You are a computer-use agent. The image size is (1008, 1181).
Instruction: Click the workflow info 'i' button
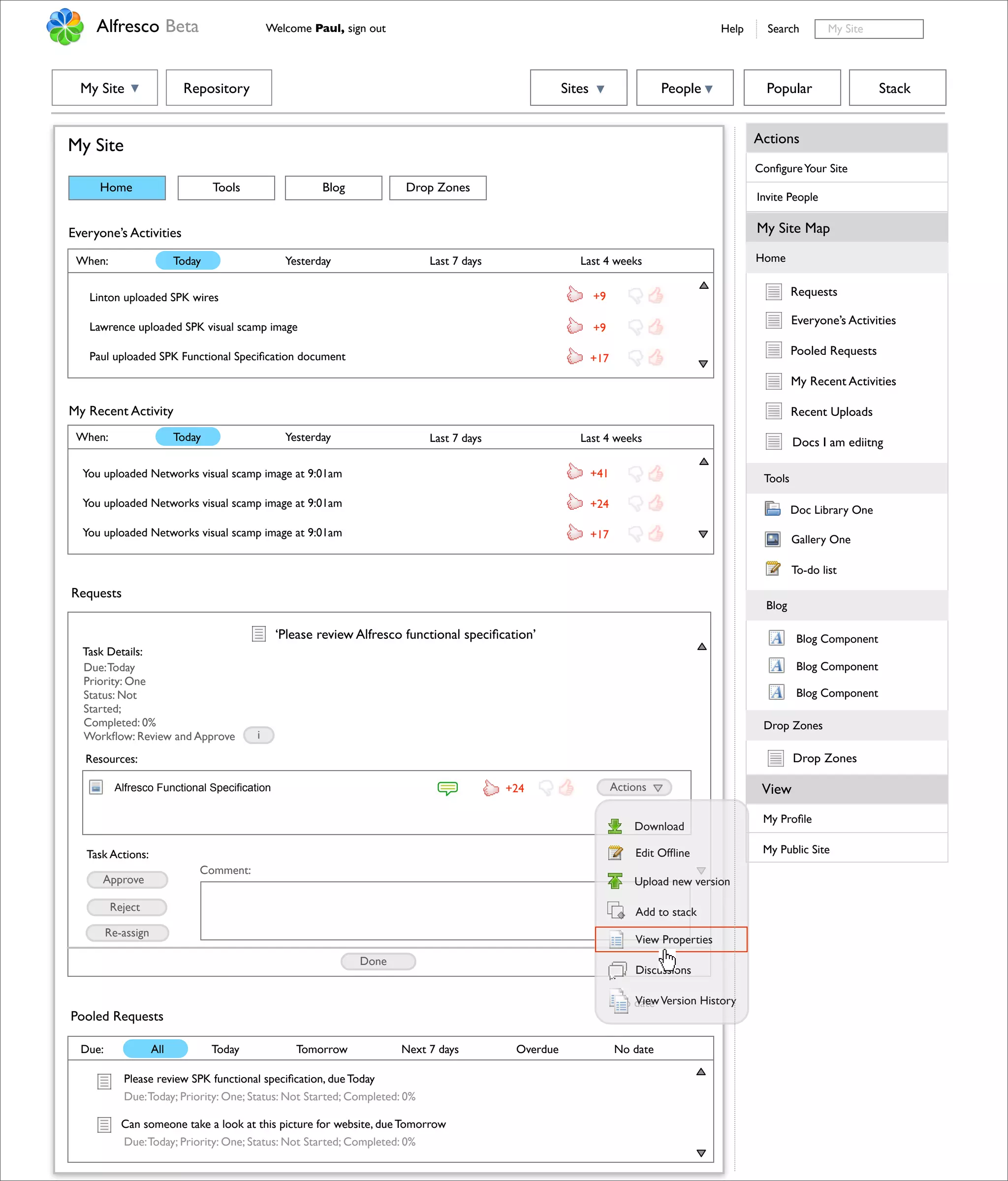[x=259, y=735]
